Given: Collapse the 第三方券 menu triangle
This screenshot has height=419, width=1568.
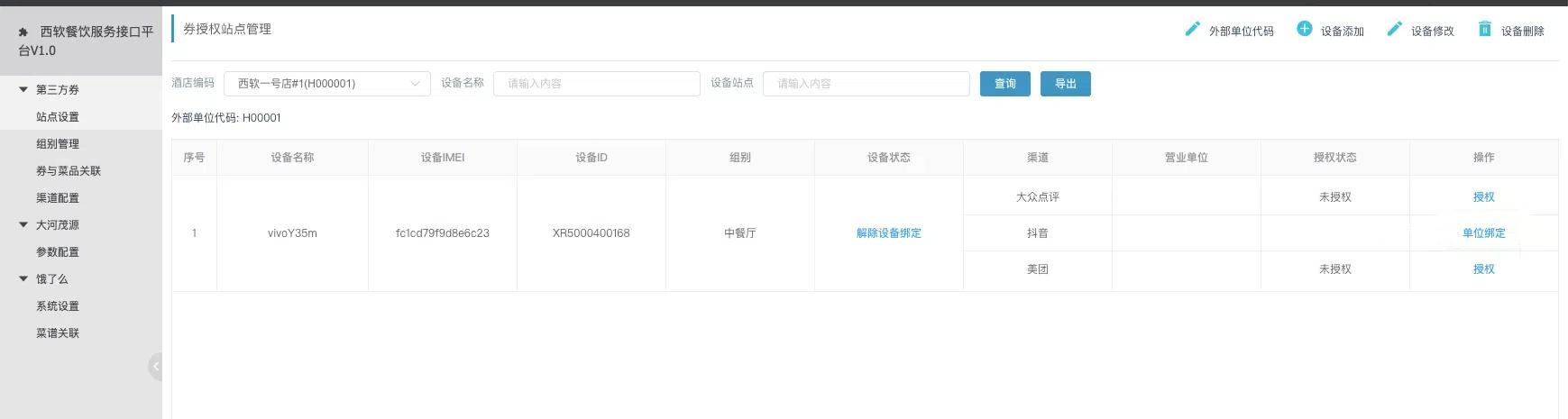Looking at the screenshot, I should pyautogui.click(x=23, y=89).
